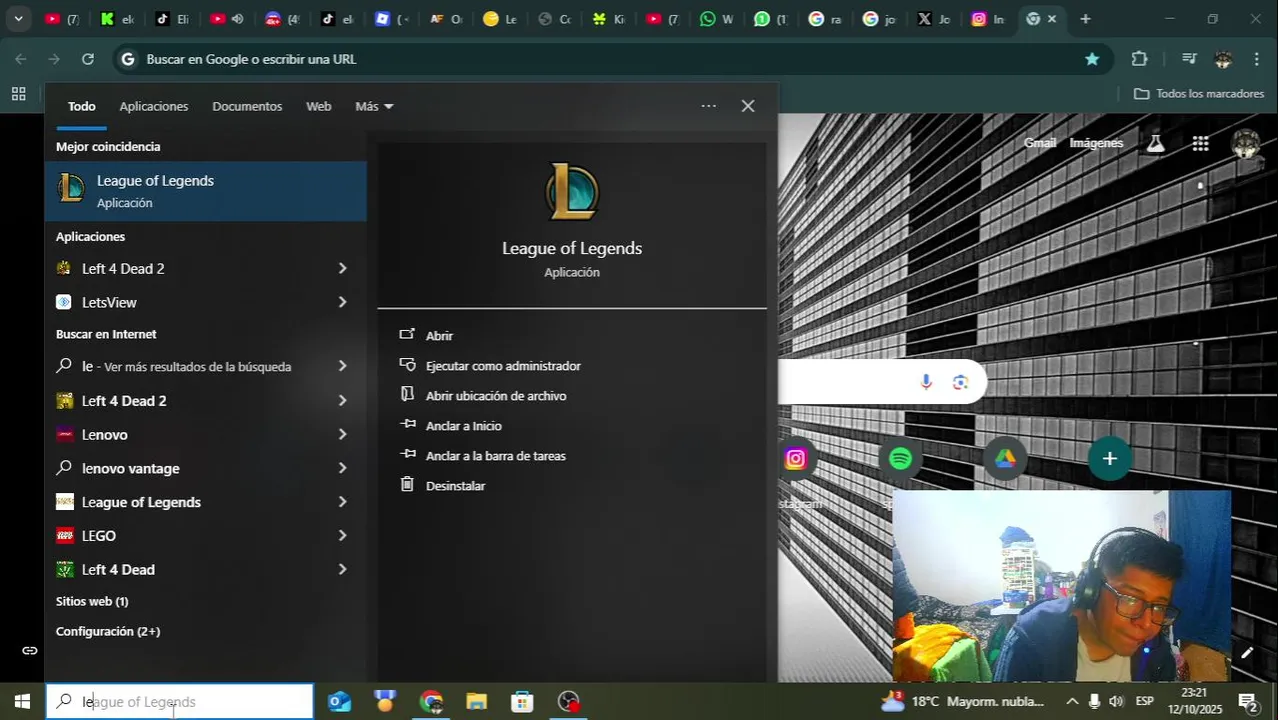1278x720 pixels.
Task: Close the Windows search panel with X
Action: tap(748, 106)
